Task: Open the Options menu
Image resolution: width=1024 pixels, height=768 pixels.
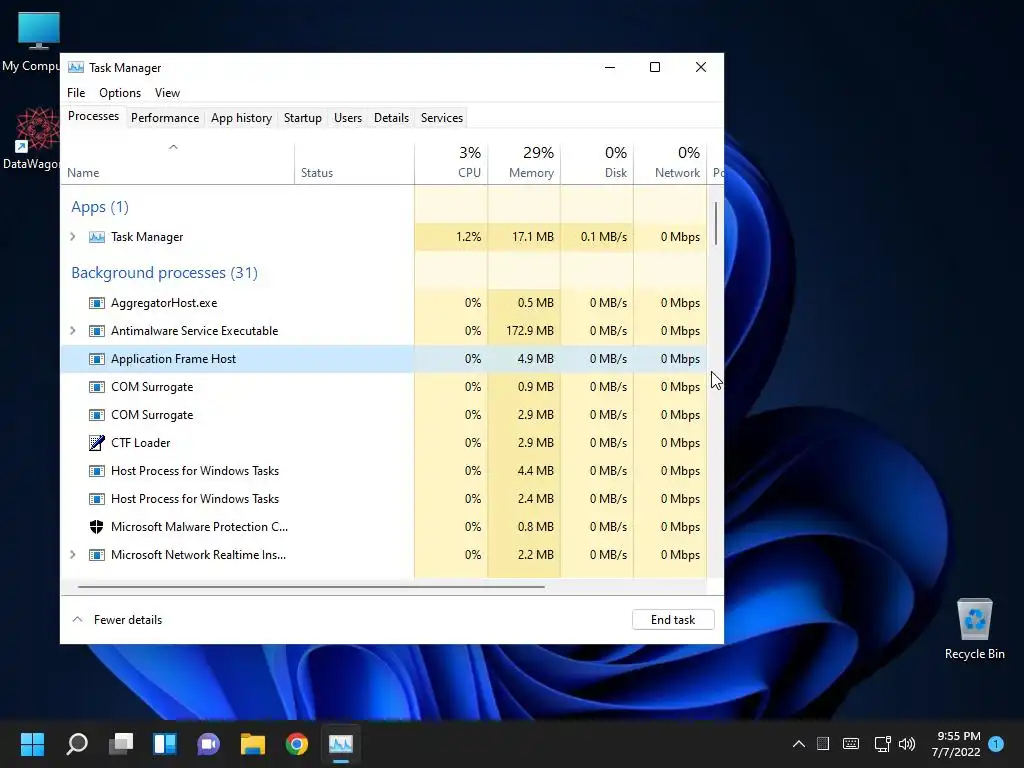Action: [x=120, y=93]
